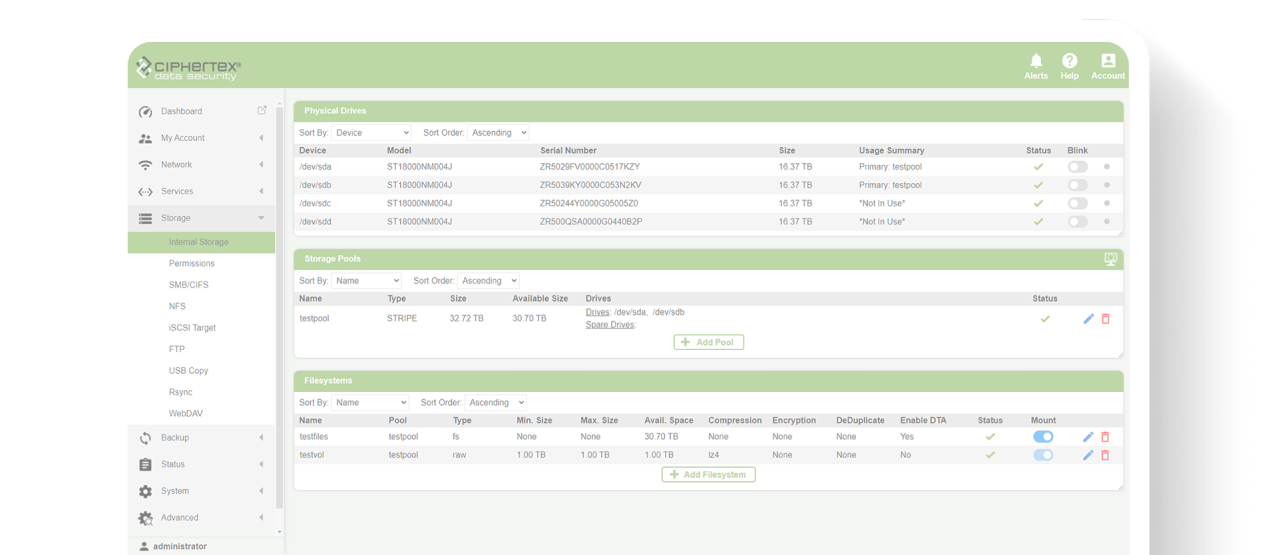Expand the Services menu arrow
This screenshot has height=555, width=1278.
click(x=262, y=191)
